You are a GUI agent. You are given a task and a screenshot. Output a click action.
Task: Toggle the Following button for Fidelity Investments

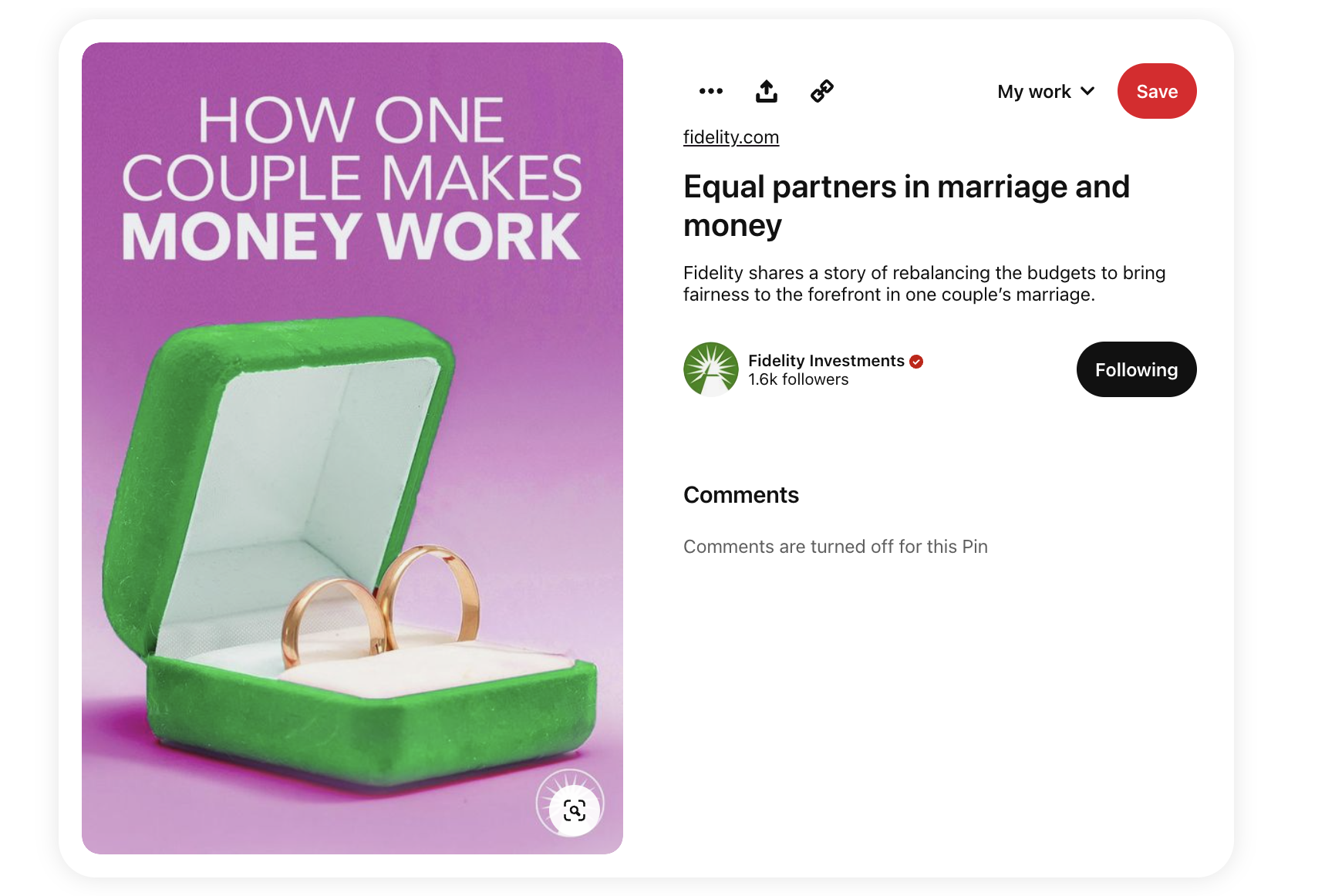pyautogui.click(x=1136, y=369)
